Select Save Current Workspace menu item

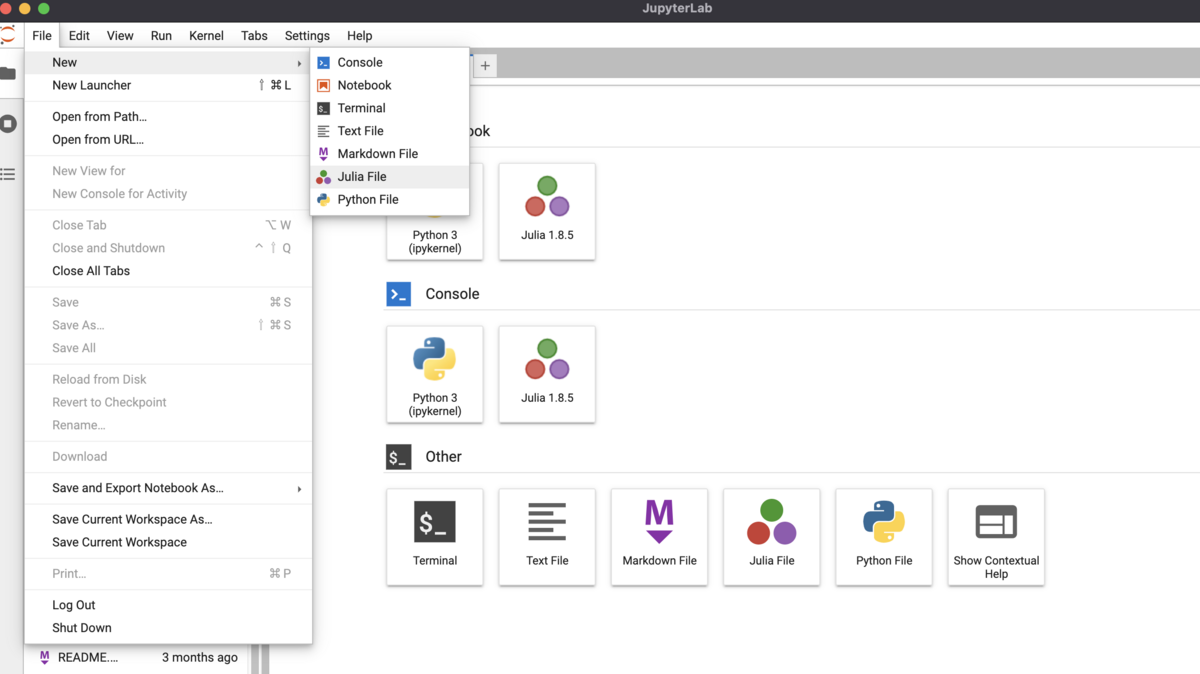[168, 542]
